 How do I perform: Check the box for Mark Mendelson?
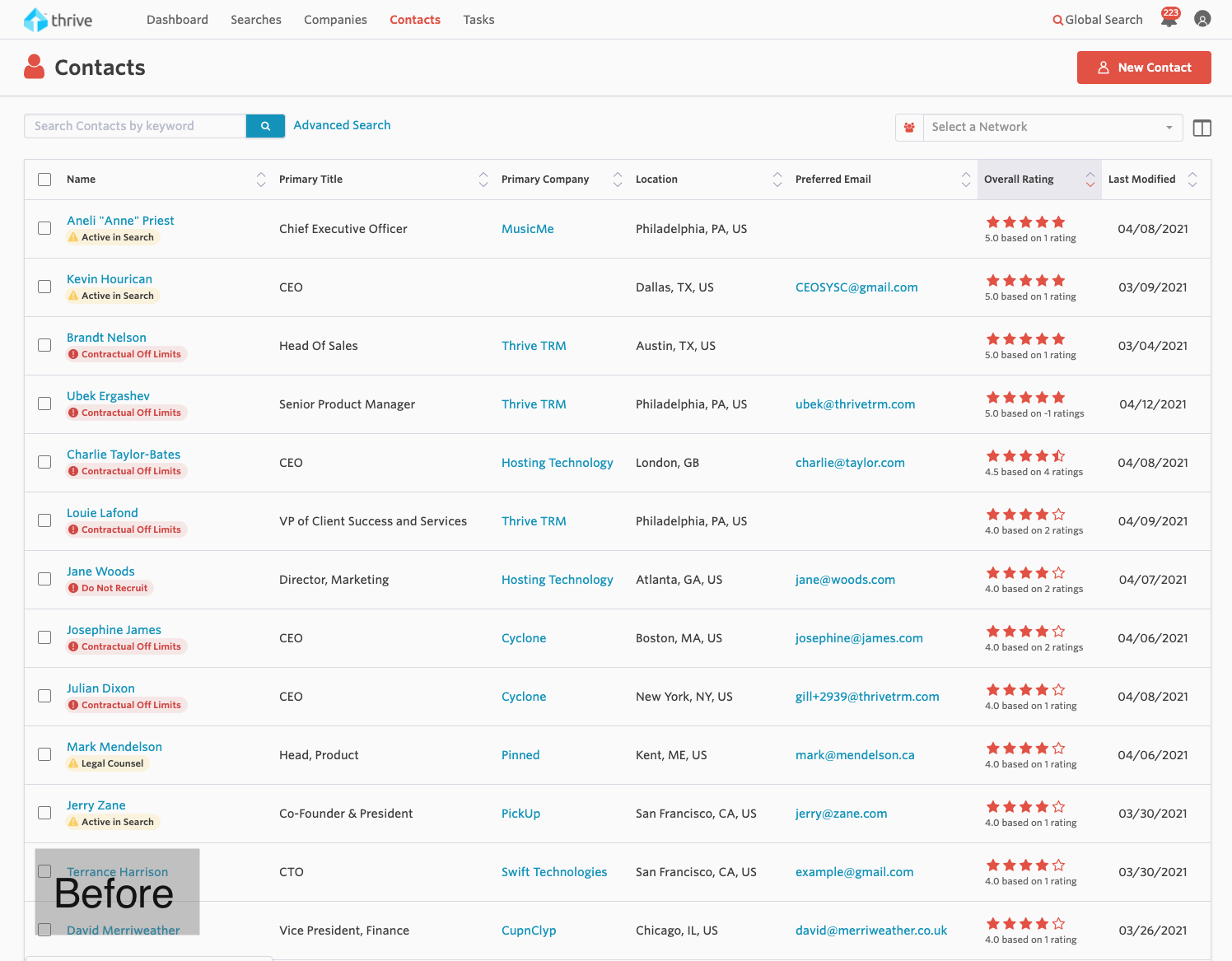[x=44, y=754]
